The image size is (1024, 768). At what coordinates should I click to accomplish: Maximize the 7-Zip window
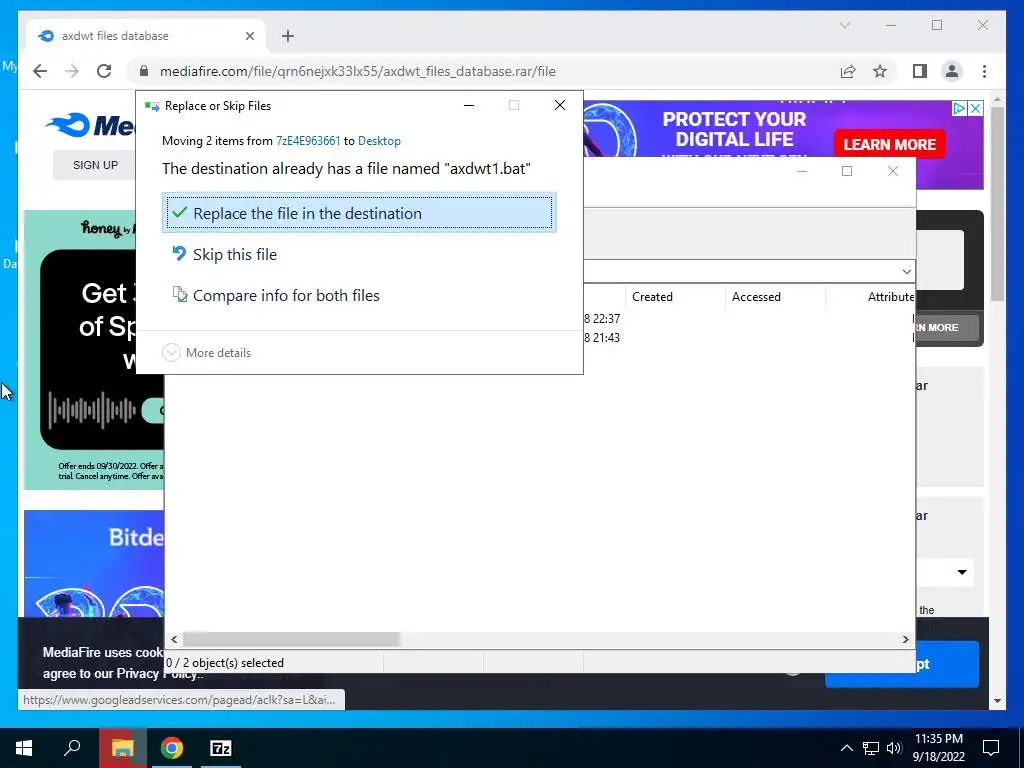(847, 171)
